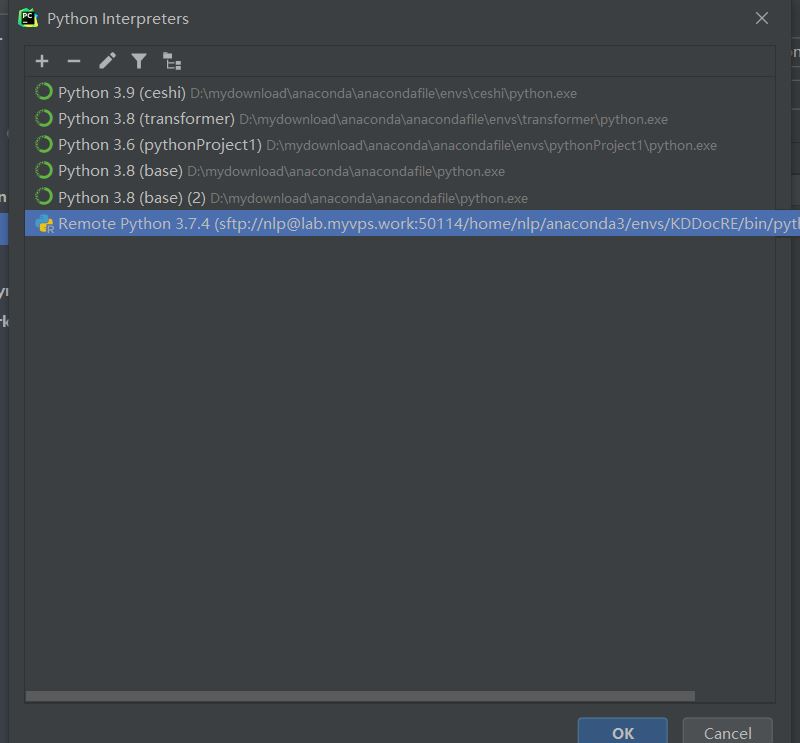Click the conda icon beside Python 3.8 (transformer)

(x=44, y=118)
